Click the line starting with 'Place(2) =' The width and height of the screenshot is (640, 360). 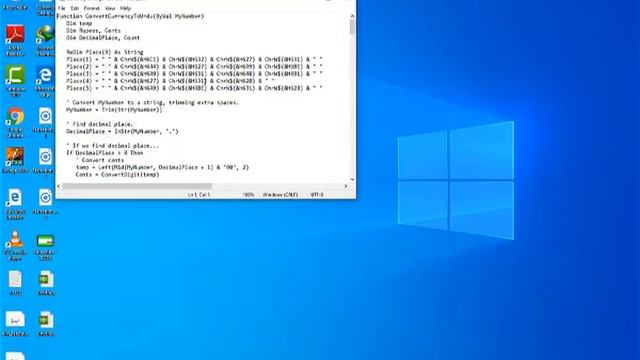click(194, 67)
